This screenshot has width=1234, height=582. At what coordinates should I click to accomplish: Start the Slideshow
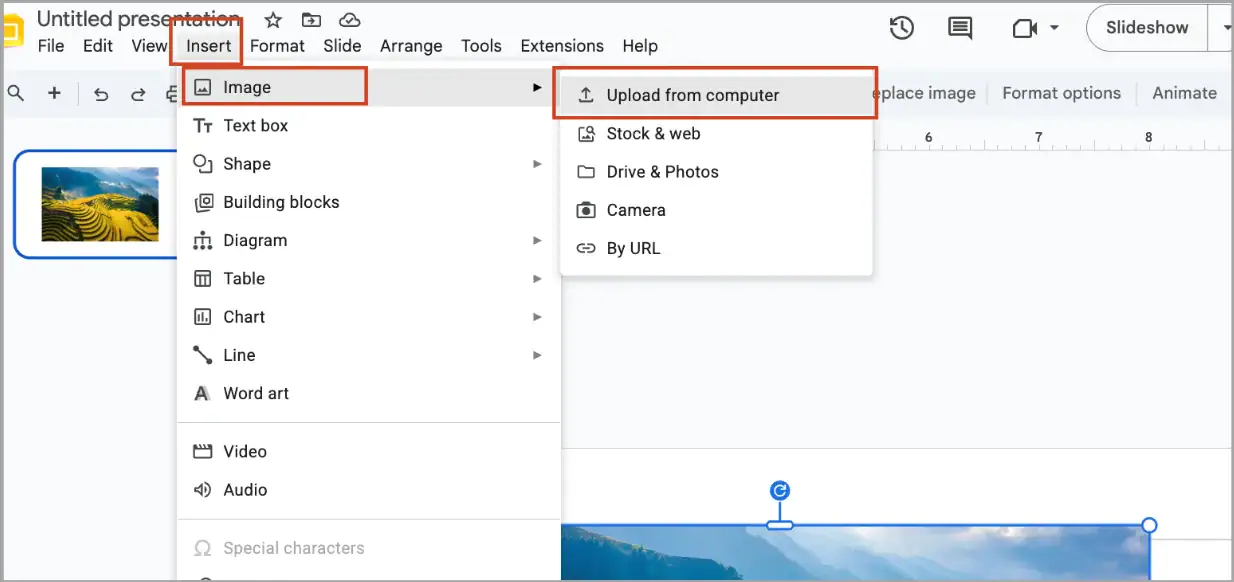1147,28
